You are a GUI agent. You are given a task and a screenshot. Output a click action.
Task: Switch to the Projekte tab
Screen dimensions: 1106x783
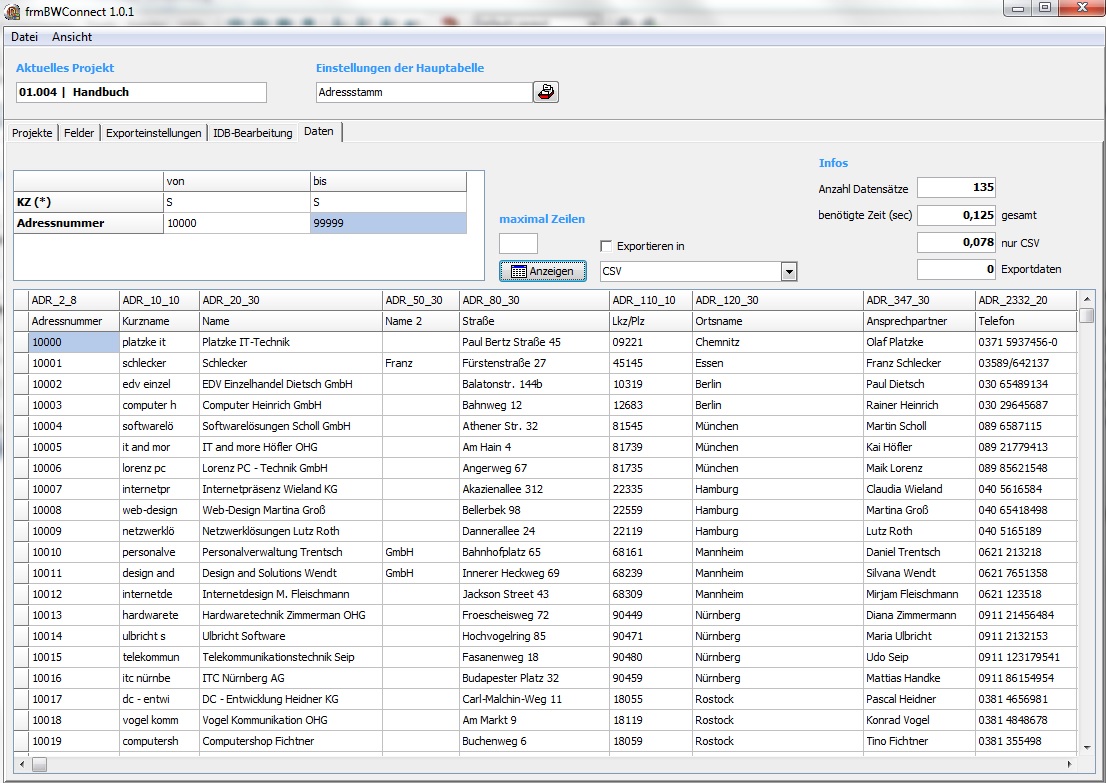click(32, 133)
